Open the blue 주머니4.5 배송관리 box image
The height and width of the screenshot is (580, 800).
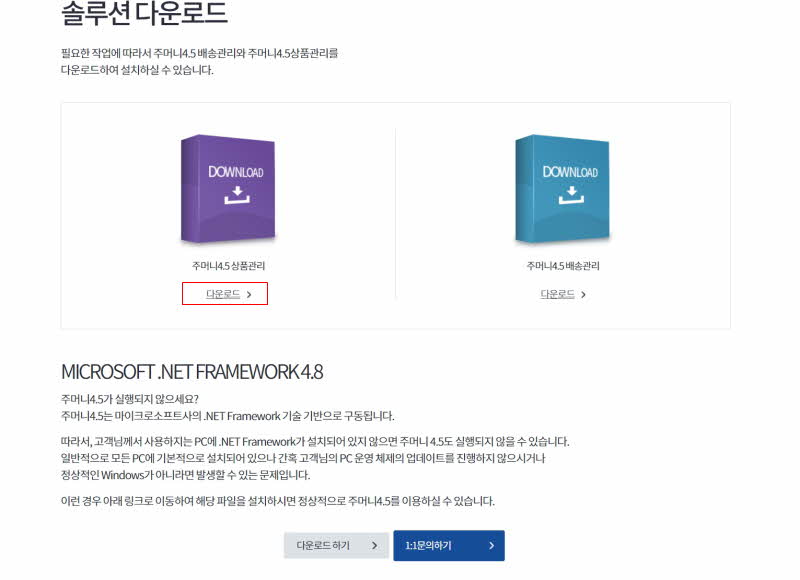click(562, 189)
